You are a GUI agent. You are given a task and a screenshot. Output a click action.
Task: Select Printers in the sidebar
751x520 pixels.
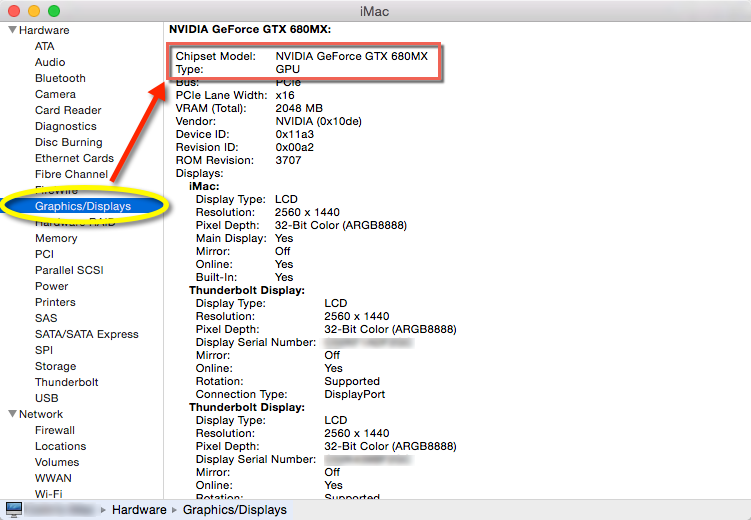click(55, 302)
